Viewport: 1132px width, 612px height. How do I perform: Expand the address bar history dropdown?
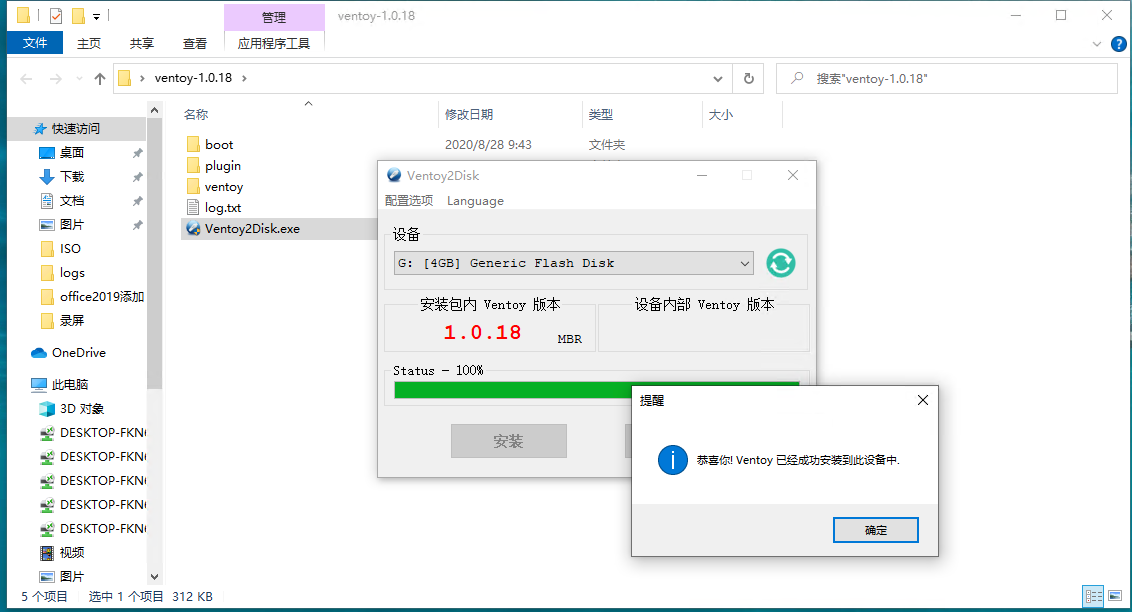(717, 79)
